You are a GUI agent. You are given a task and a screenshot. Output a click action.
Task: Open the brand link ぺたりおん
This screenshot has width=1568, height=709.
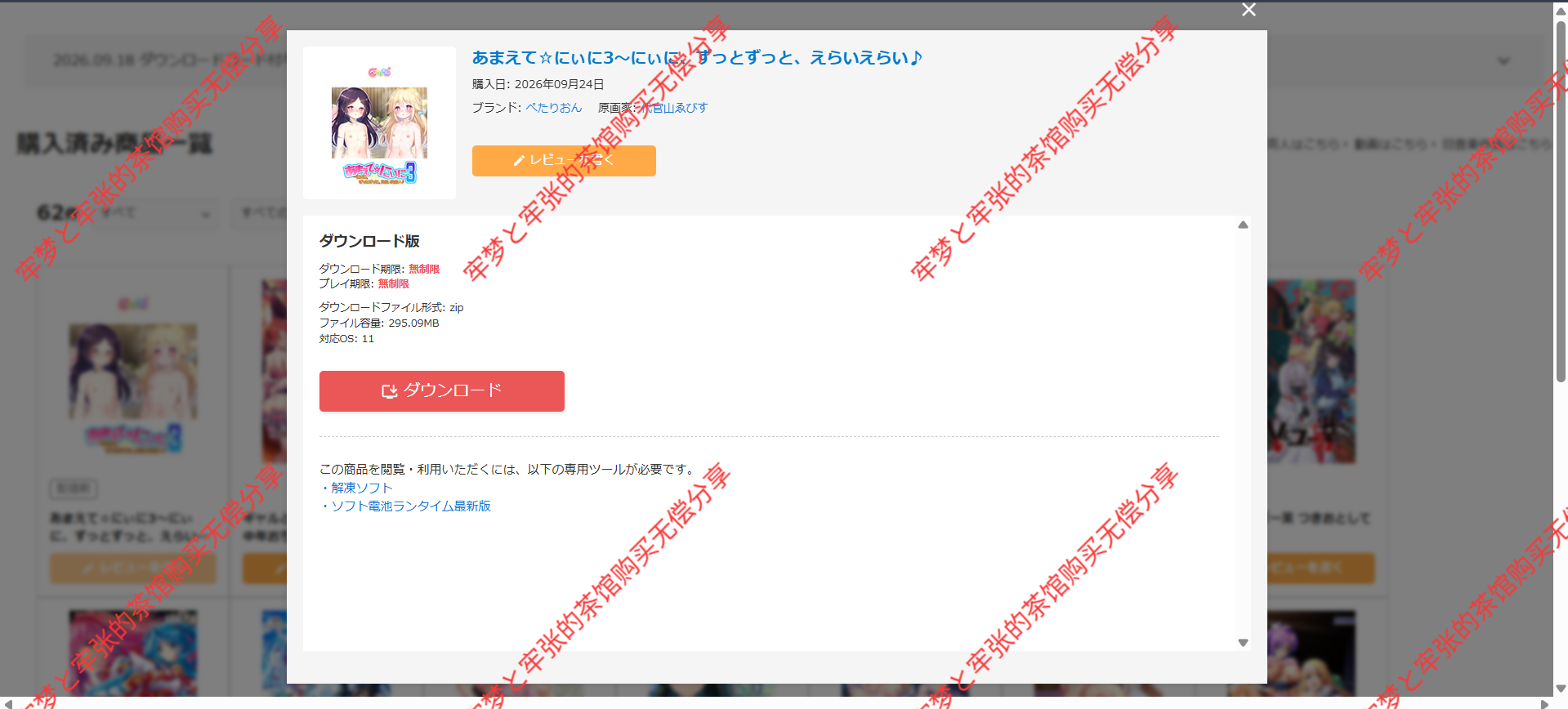click(x=553, y=108)
